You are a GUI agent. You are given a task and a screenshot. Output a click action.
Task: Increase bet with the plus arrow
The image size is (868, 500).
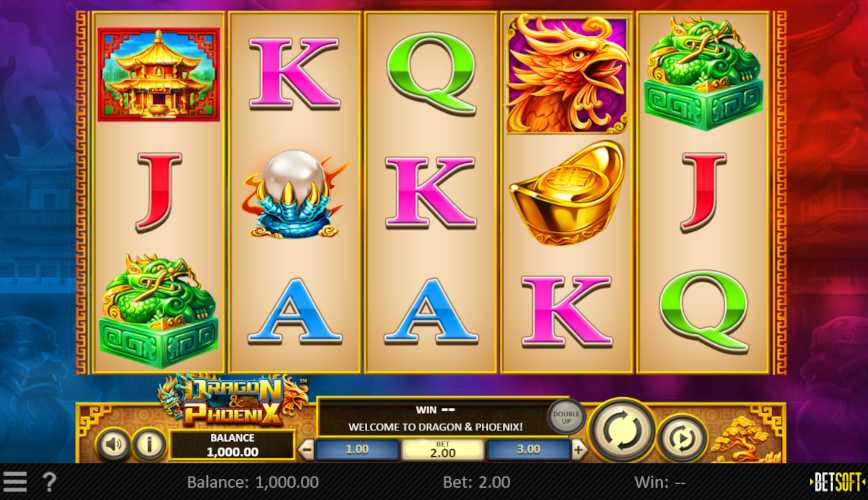578,450
